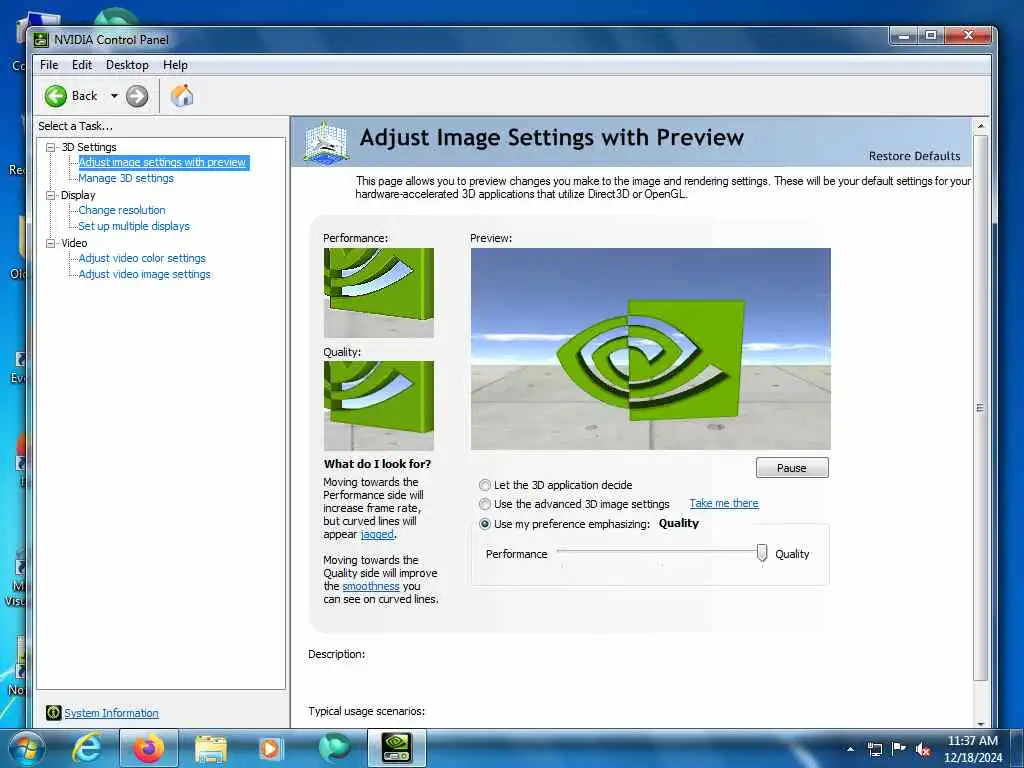This screenshot has height=768, width=1024.
Task: Click the Performance-Quality slider thumb
Action: click(x=761, y=552)
